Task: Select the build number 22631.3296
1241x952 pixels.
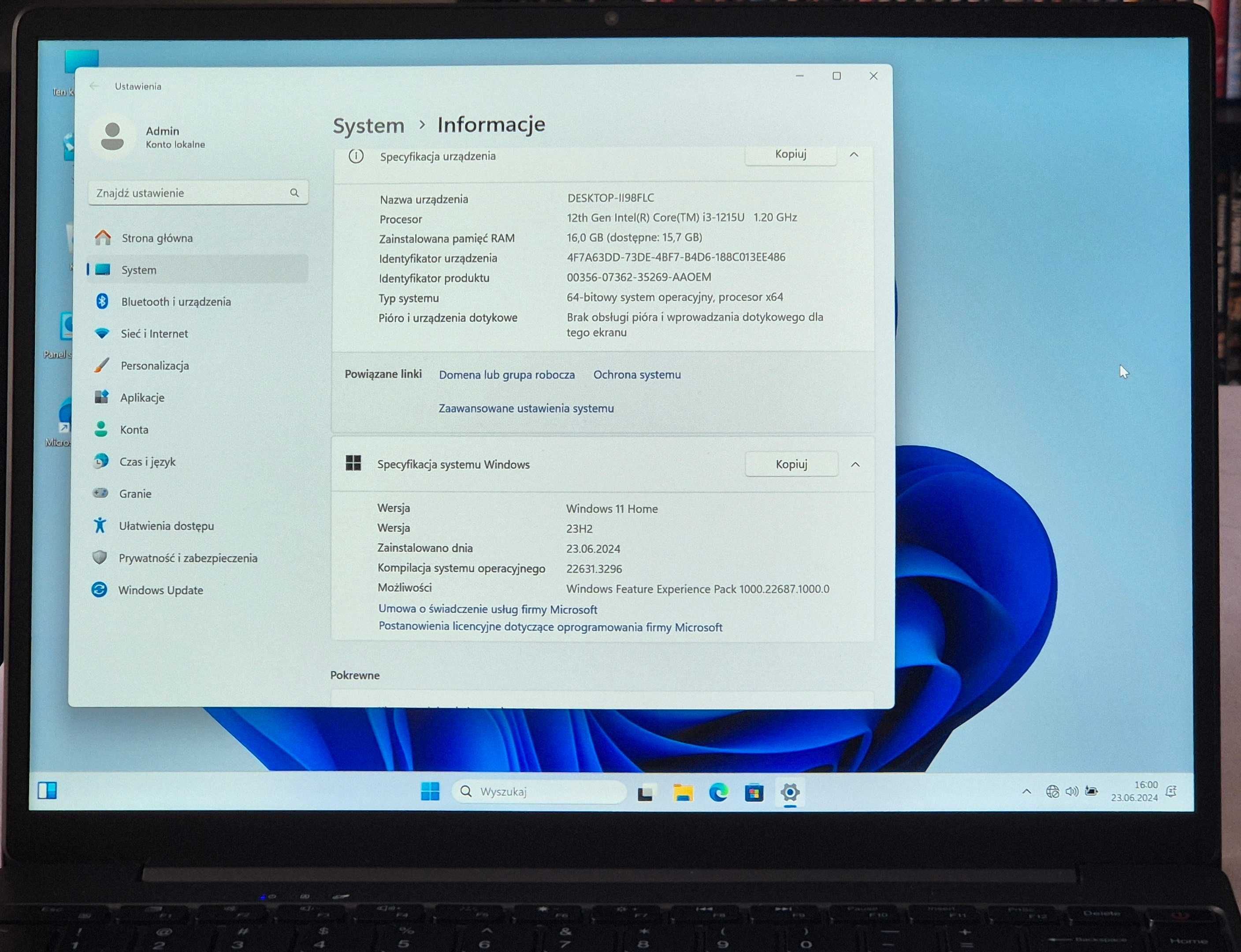Action: (594, 569)
